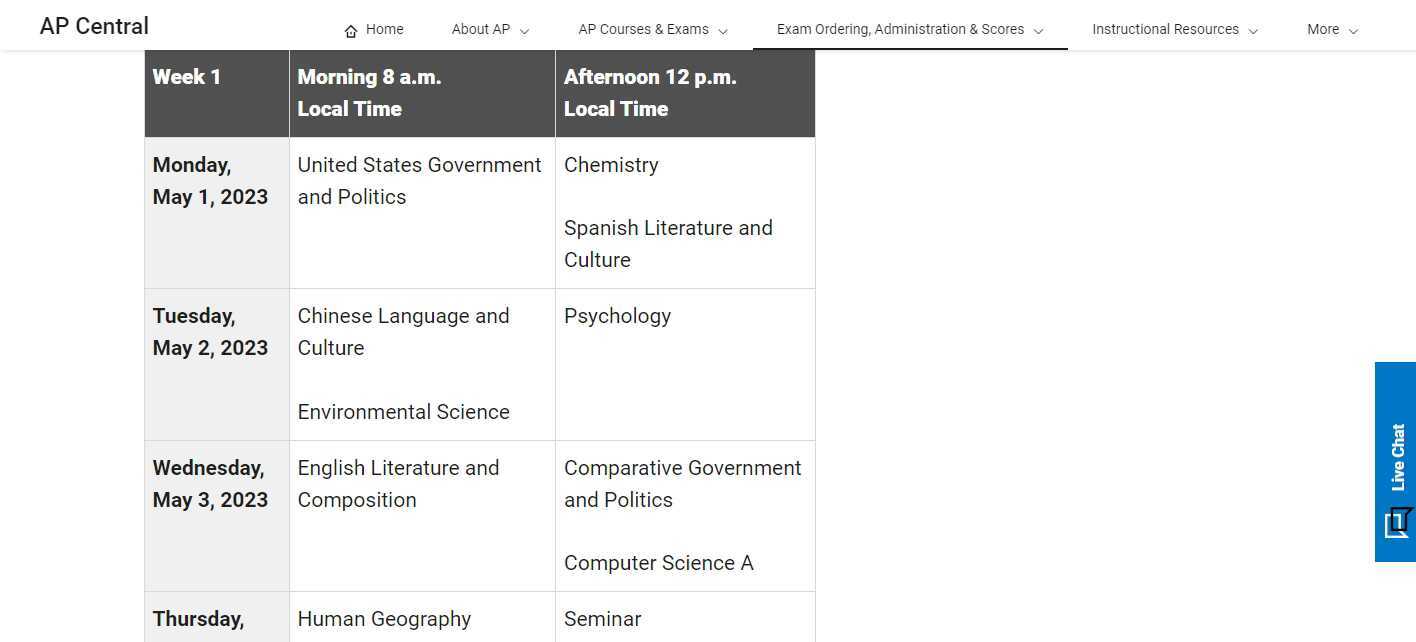Open the More navigation menu label
The width and height of the screenshot is (1416, 642).
pos(1322,29)
